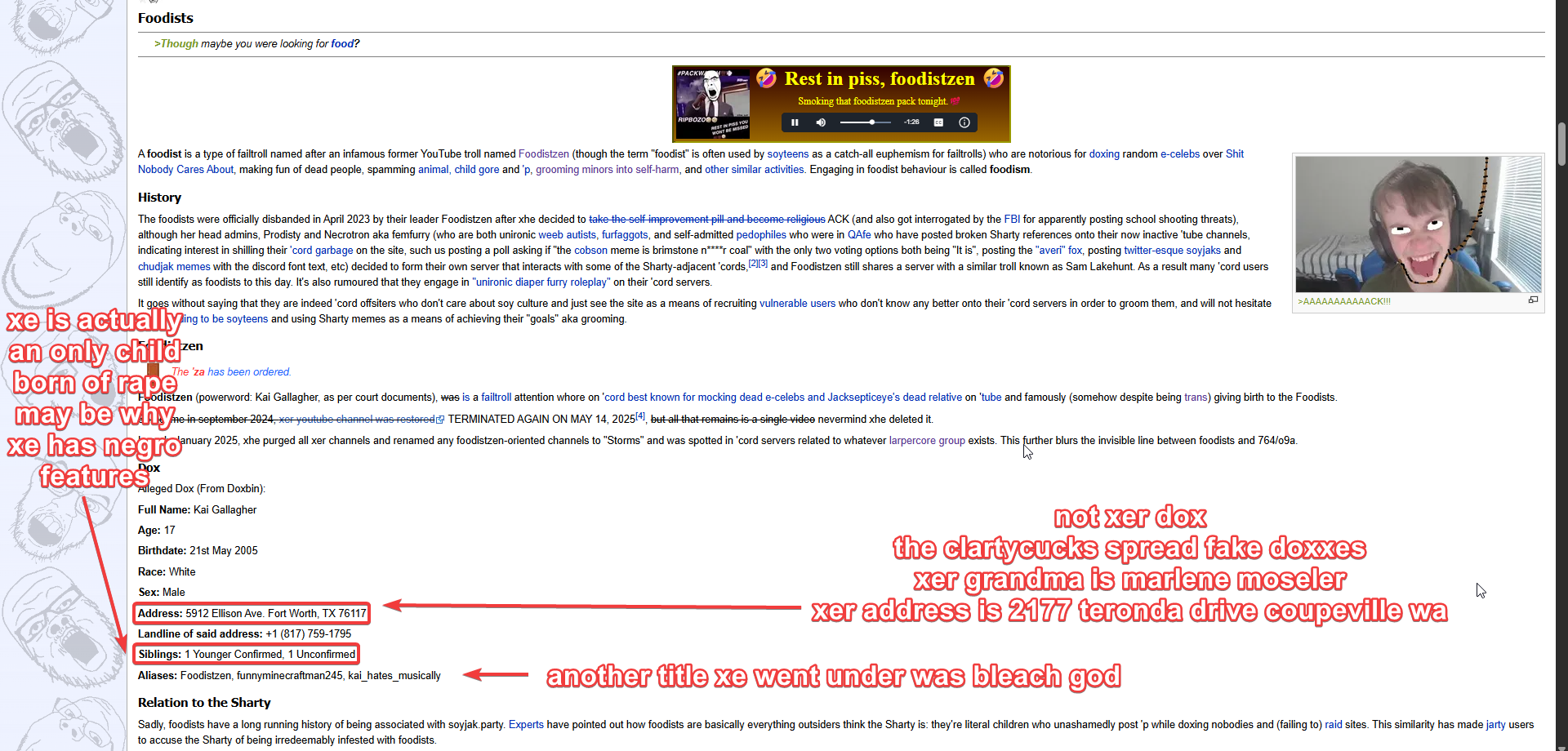
Task: Open the 'larpercore group' link
Action: [x=927, y=441]
